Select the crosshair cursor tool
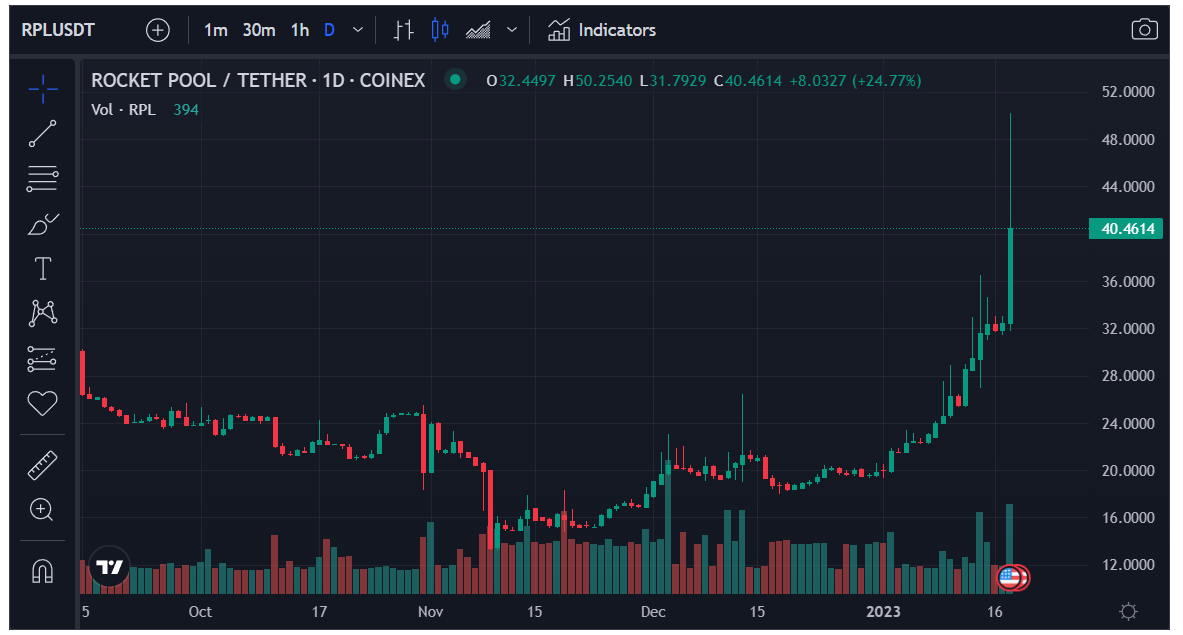This screenshot has width=1183, height=635. point(42,89)
